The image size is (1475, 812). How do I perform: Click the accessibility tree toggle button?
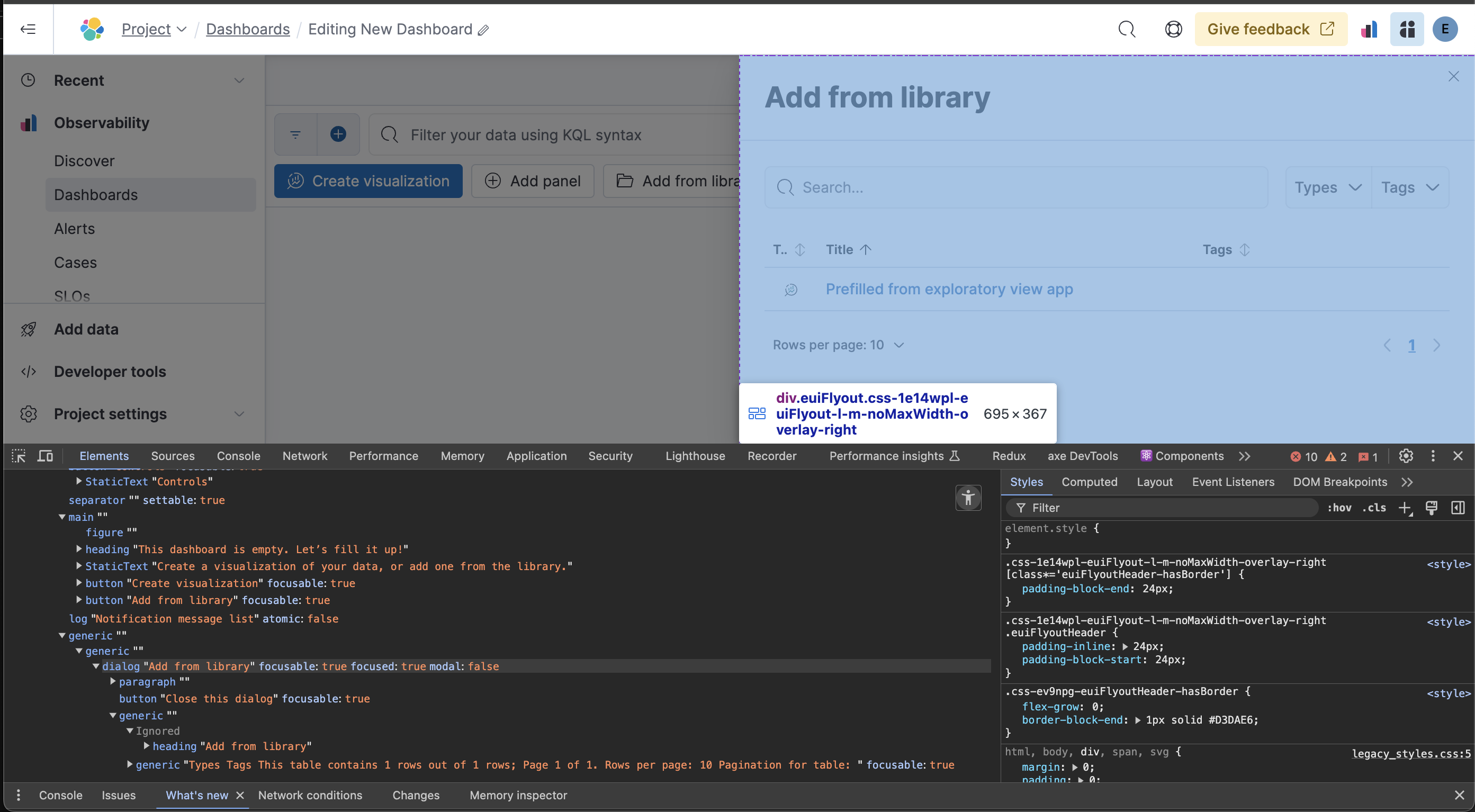[x=968, y=497]
